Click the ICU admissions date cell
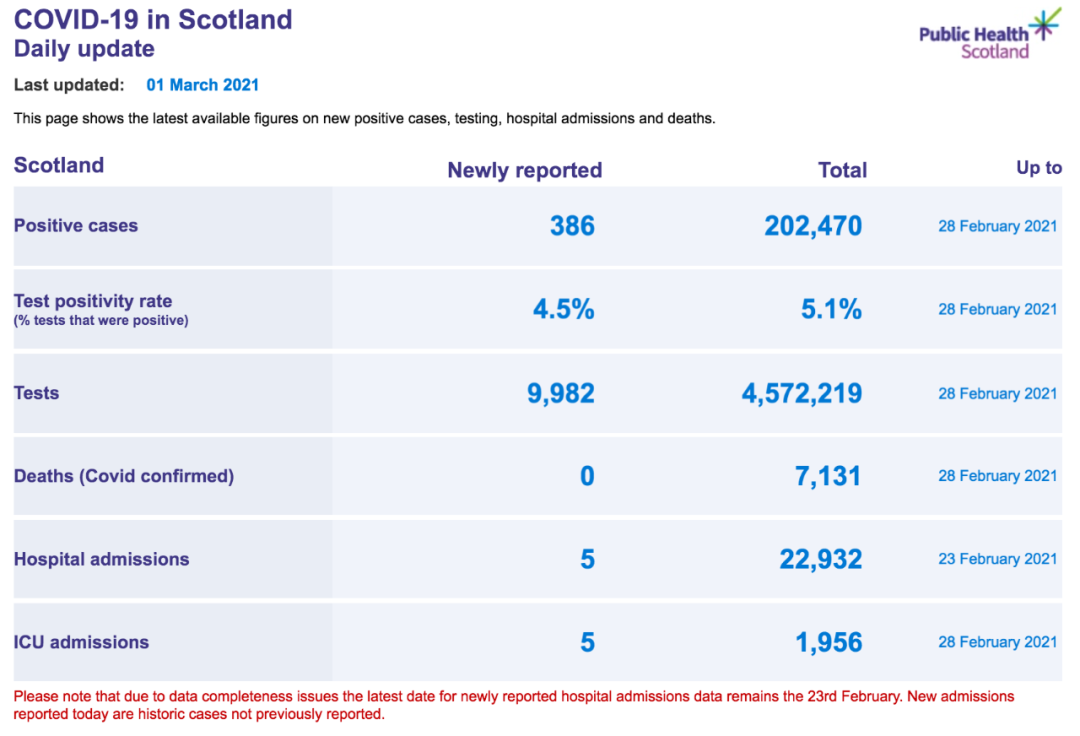1080x736 pixels. click(997, 642)
